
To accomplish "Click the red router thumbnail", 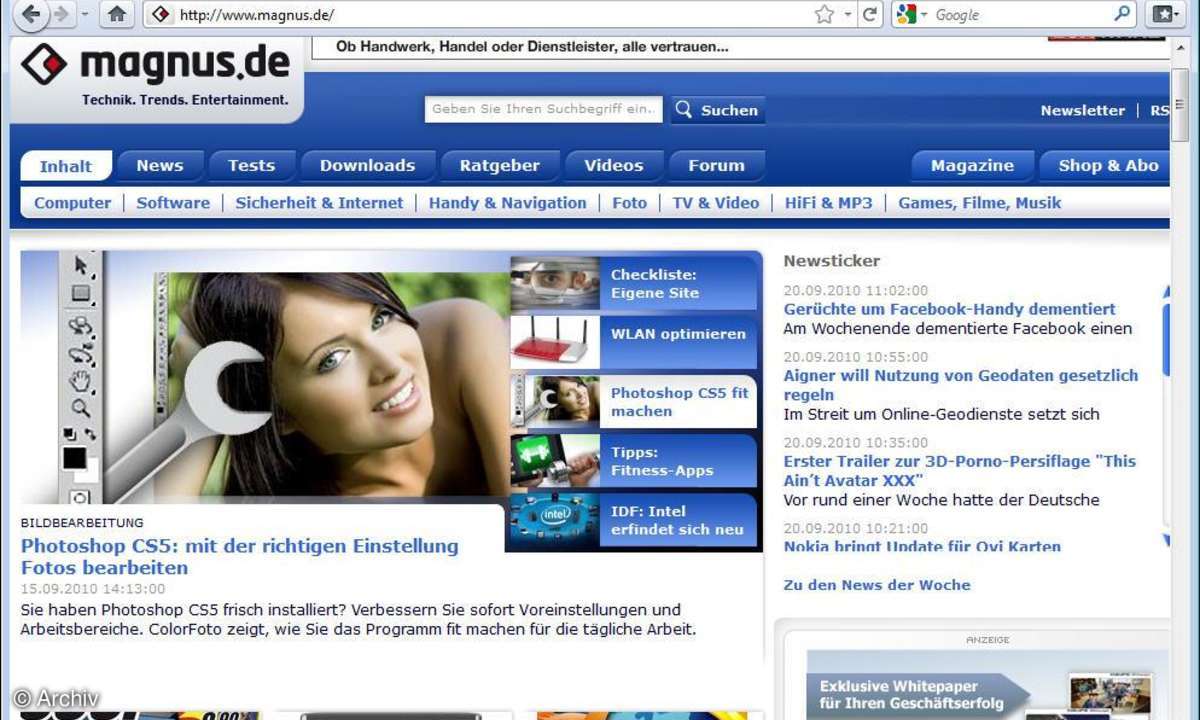I will point(555,343).
